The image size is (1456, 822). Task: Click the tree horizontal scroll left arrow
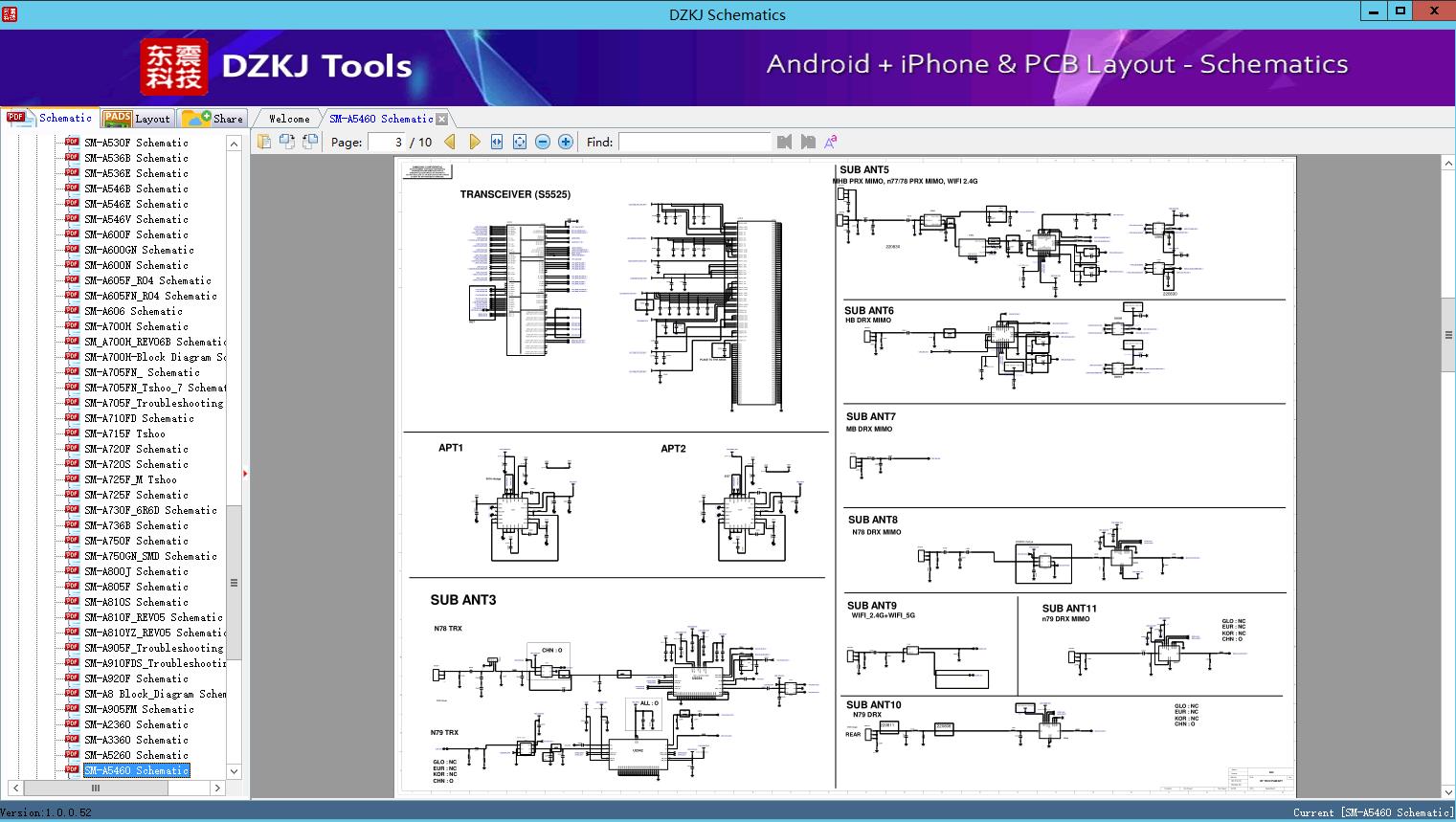click(13, 789)
